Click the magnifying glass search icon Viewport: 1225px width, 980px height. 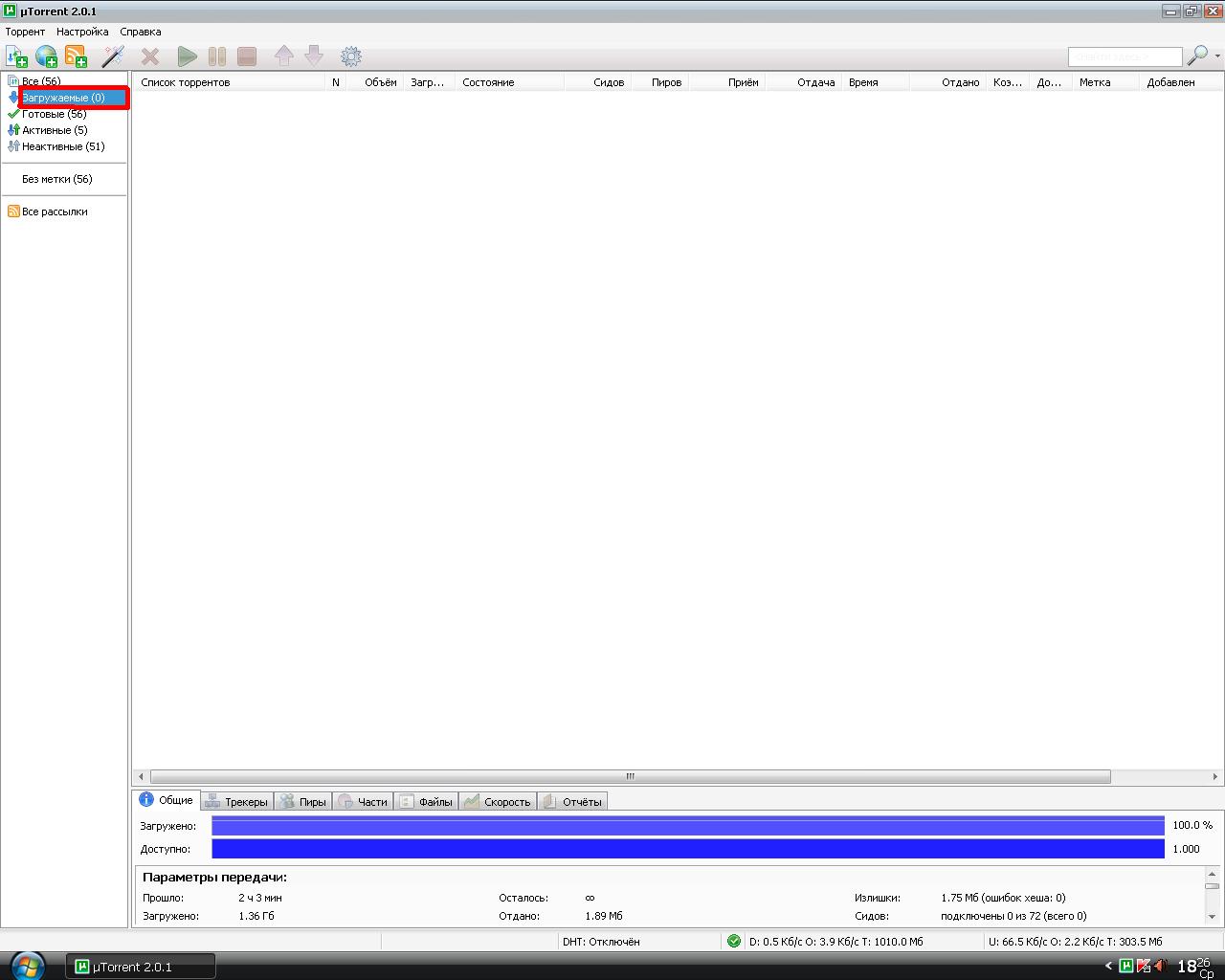[x=1197, y=56]
